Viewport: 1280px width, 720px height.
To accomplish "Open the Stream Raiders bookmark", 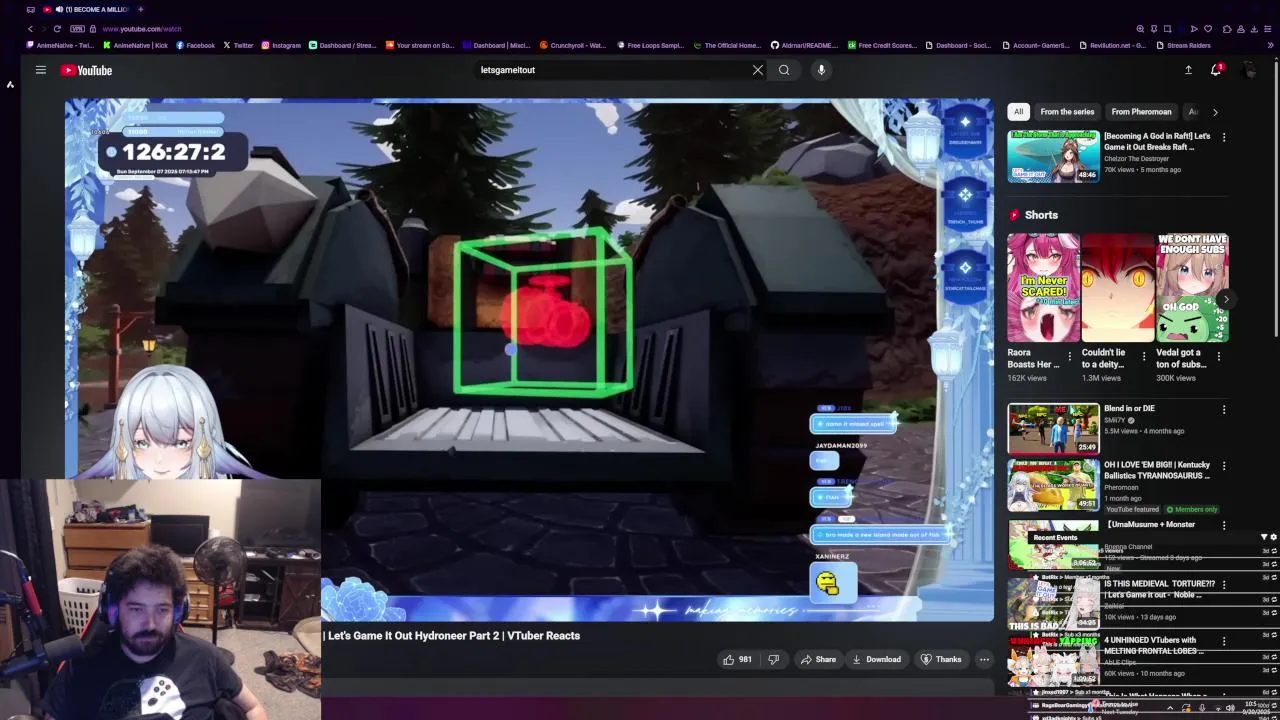I will tap(1184, 45).
